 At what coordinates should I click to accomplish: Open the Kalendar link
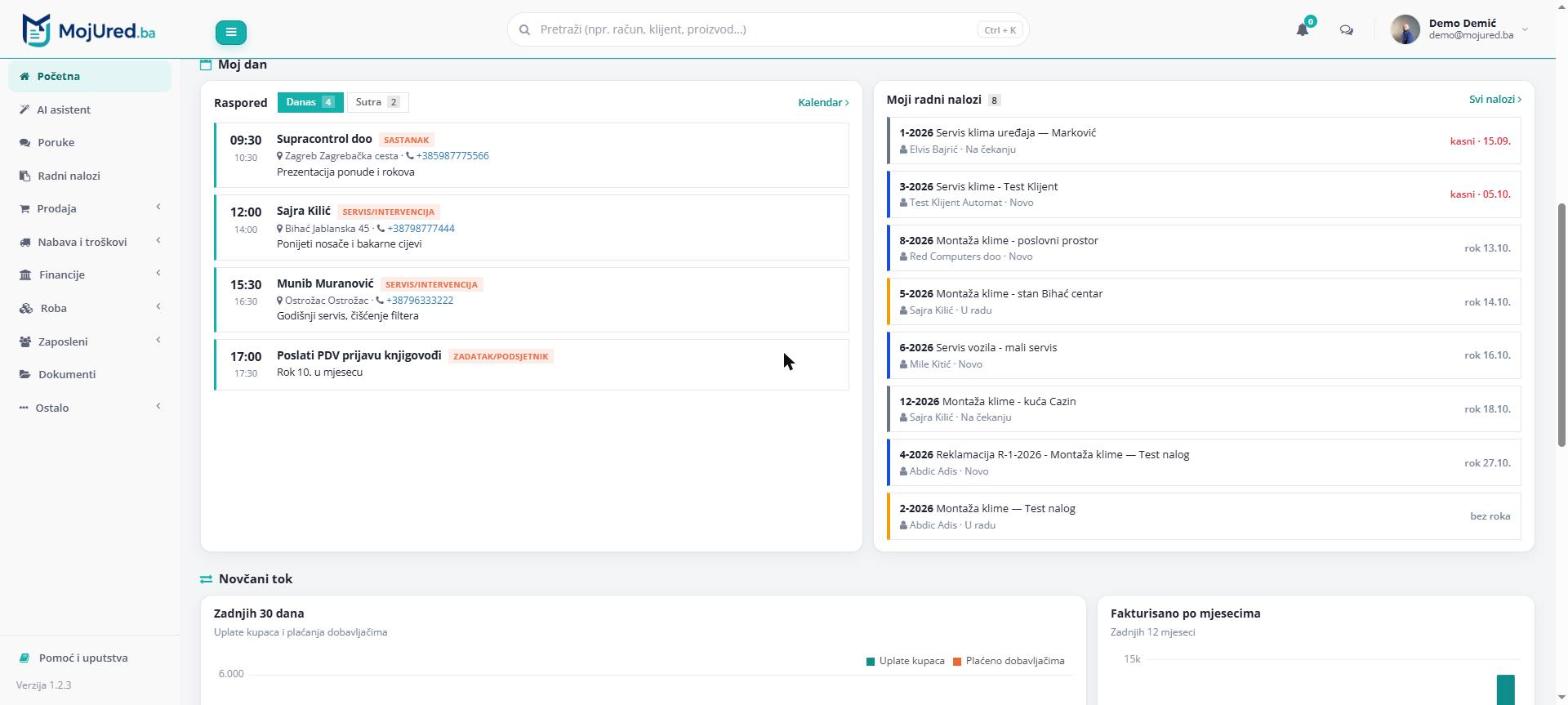[x=823, y=102]
